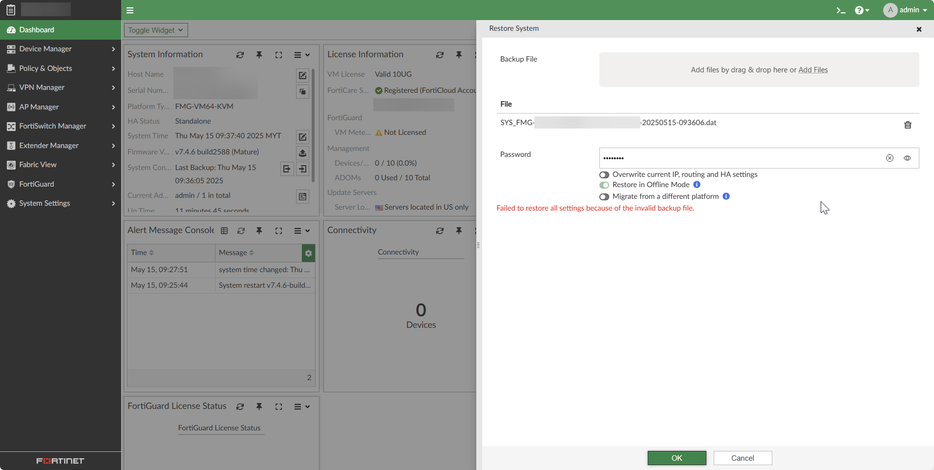
Task: Close the Restore System panel
Action: [919, 29]
